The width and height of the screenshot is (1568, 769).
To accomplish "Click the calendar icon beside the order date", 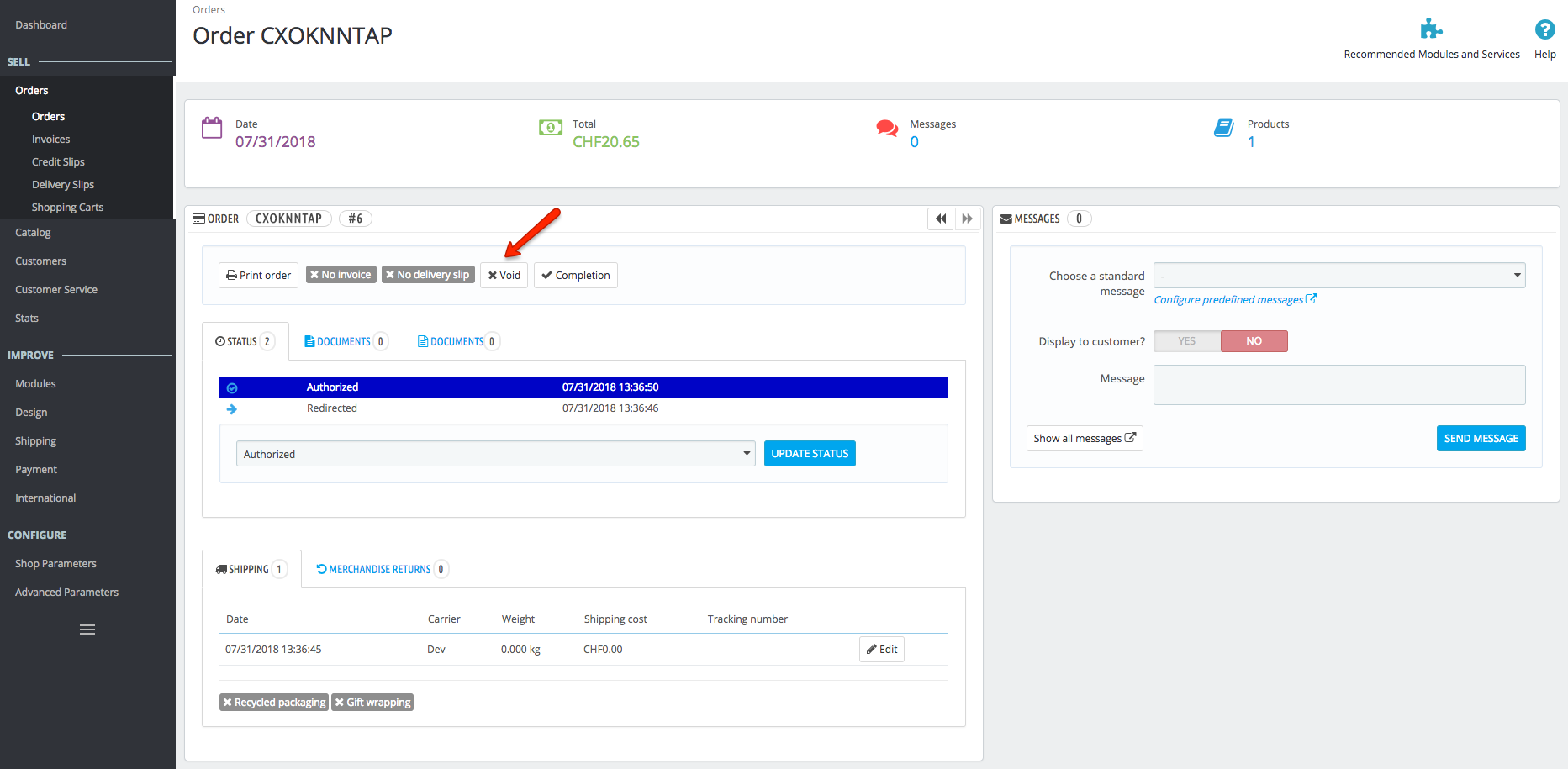I will coord(212,128).
